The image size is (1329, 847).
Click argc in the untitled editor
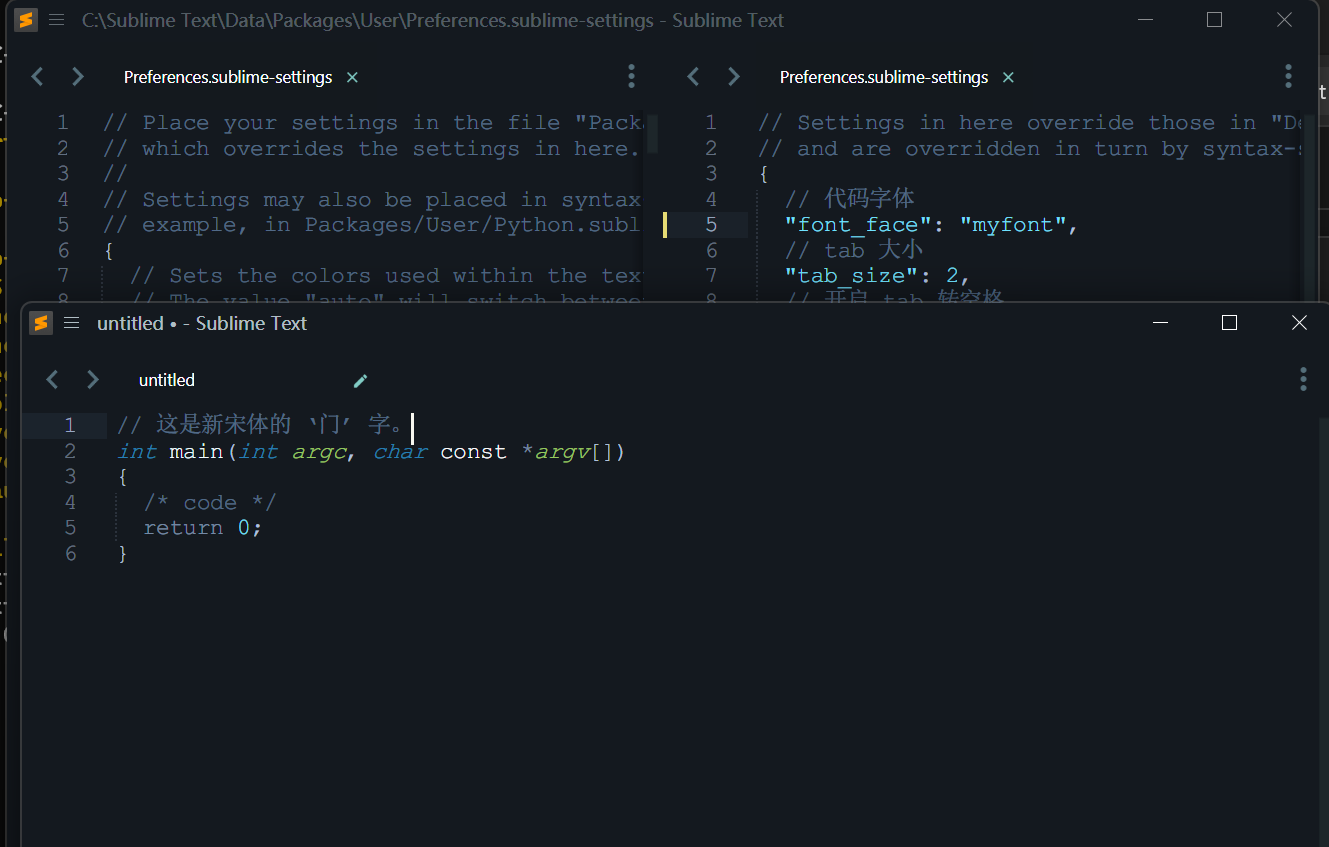point(319,452)
